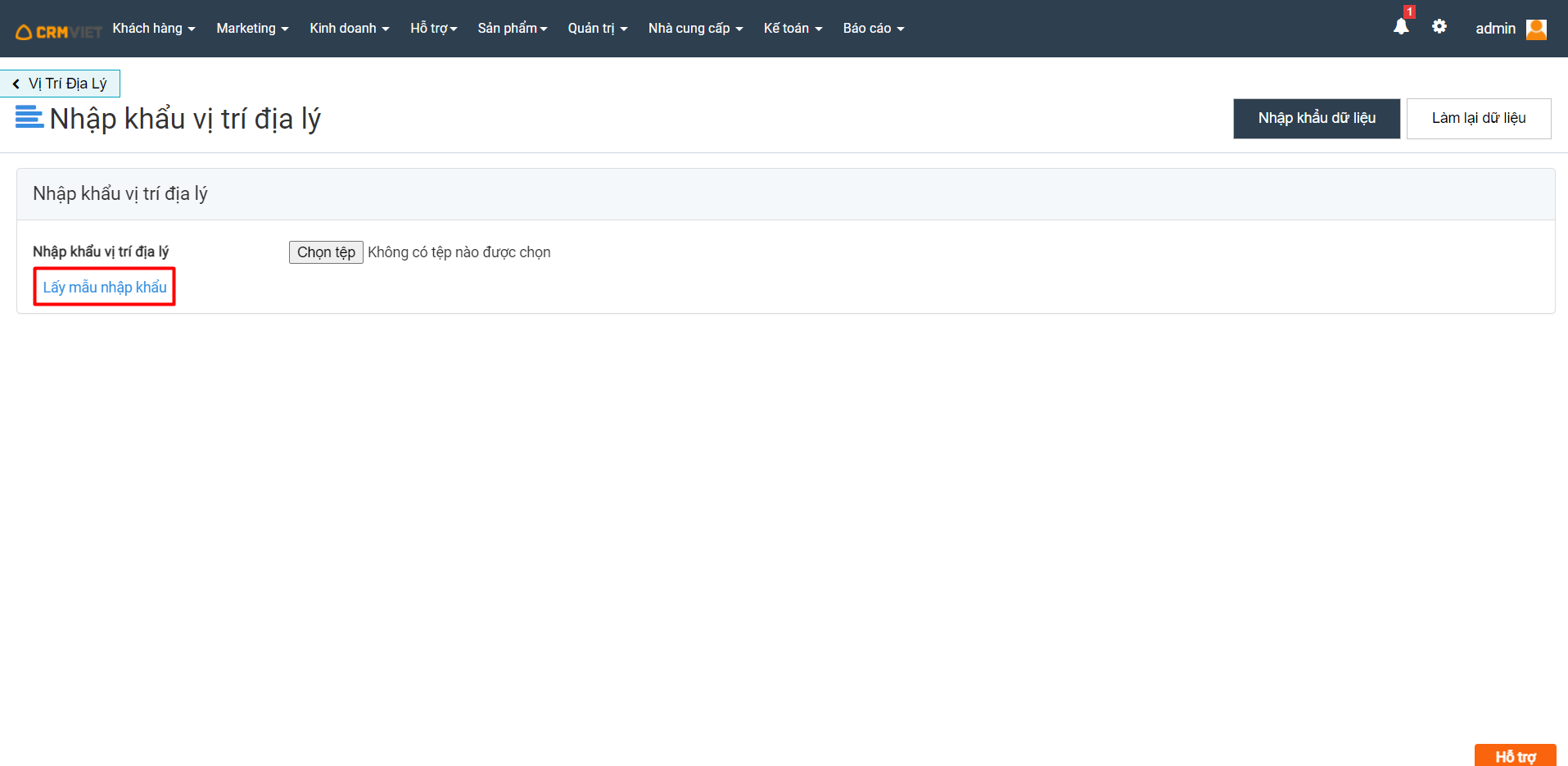Expand the Nhà cung cấp menu
The width and height of the screenshot is (1568, 766).
[696, 29]
